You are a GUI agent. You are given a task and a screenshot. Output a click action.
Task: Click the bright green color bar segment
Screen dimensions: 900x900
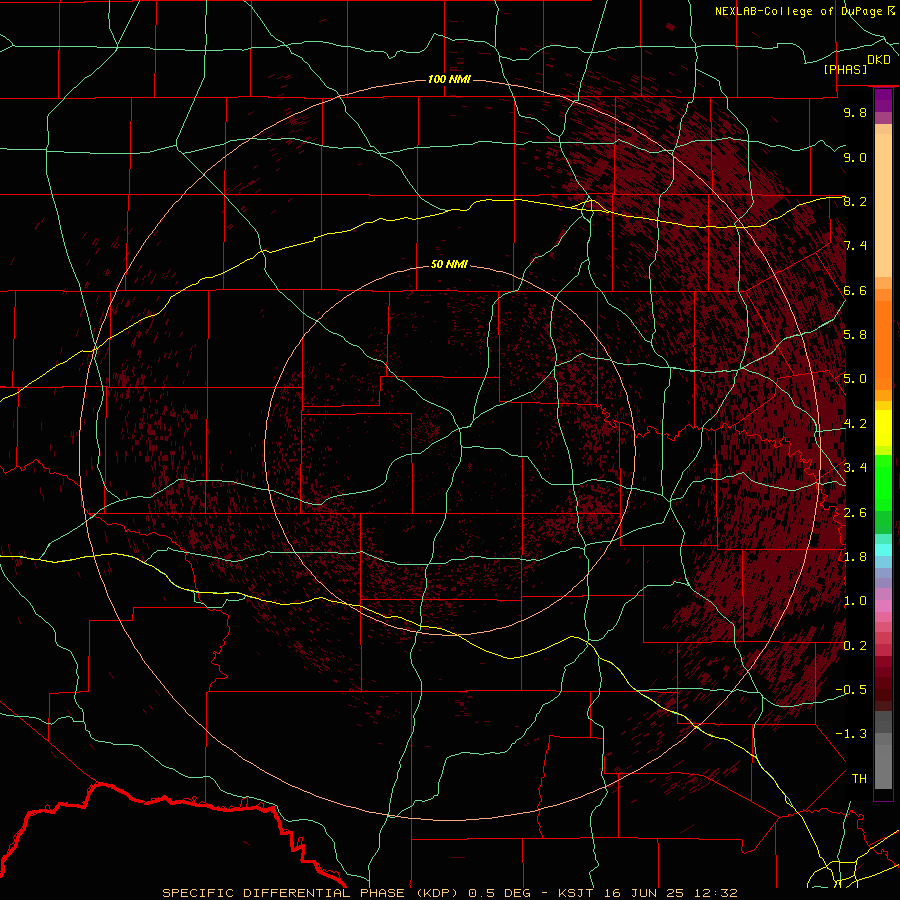[x=883, y=482]
